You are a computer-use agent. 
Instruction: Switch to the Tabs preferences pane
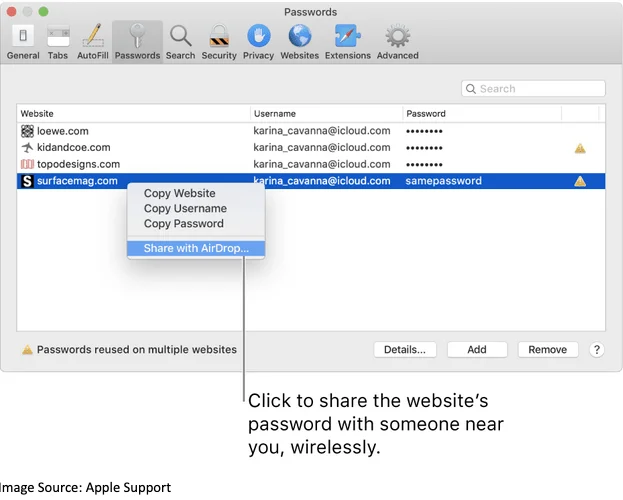pyautogui.click(x=58, y=41)
